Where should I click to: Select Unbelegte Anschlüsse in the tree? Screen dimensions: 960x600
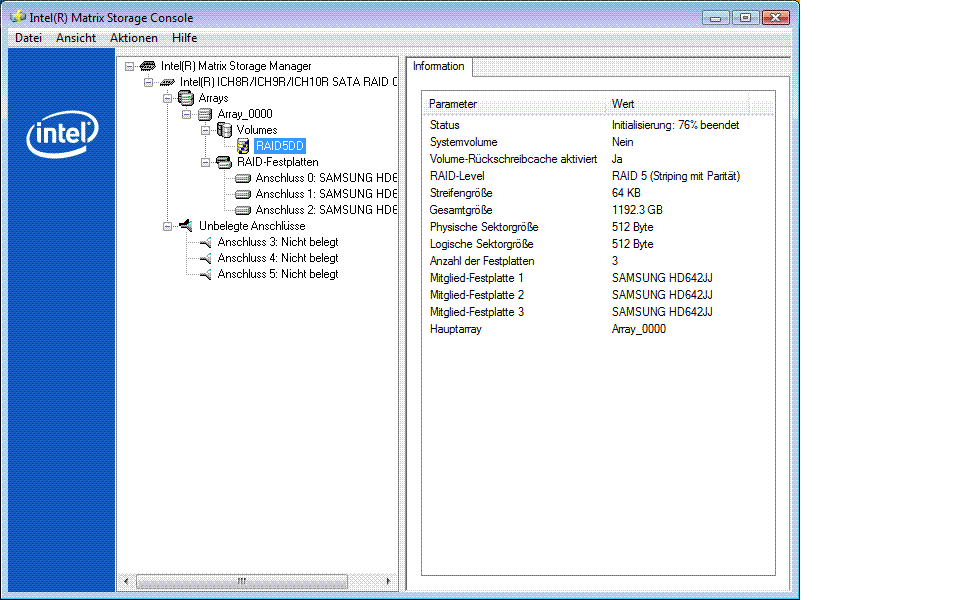pos(252,226)
